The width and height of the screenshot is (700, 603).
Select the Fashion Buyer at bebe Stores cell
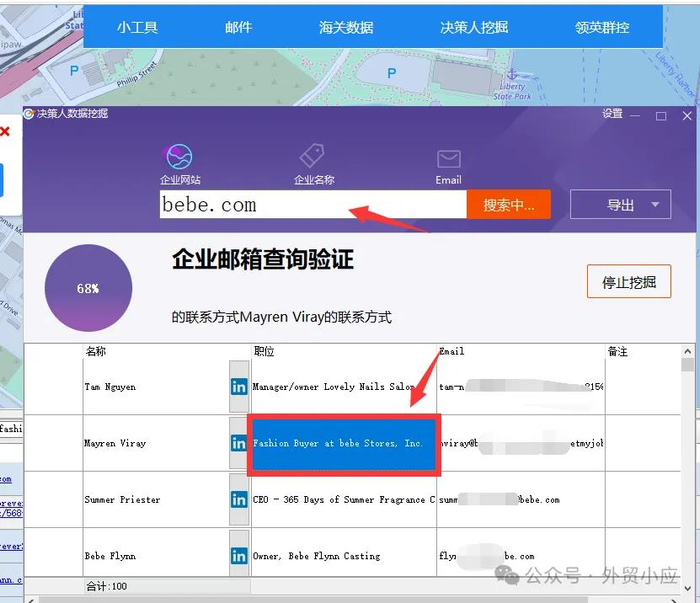tap(344, 444)
